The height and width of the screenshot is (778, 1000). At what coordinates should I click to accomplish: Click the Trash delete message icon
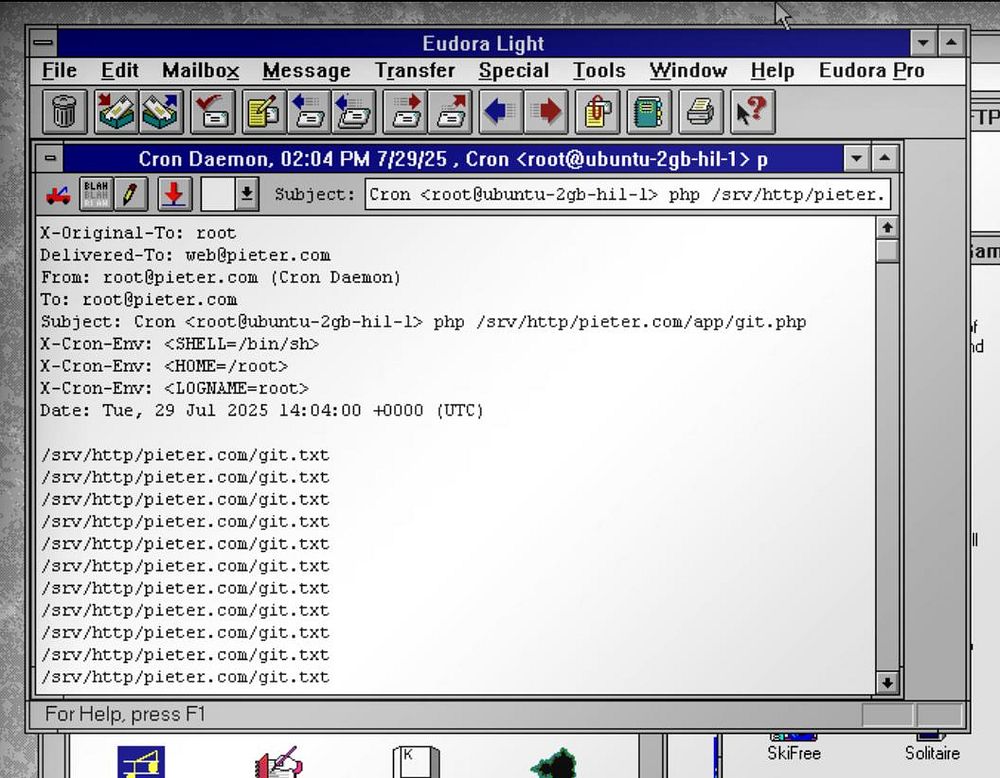tap(64, 112)
